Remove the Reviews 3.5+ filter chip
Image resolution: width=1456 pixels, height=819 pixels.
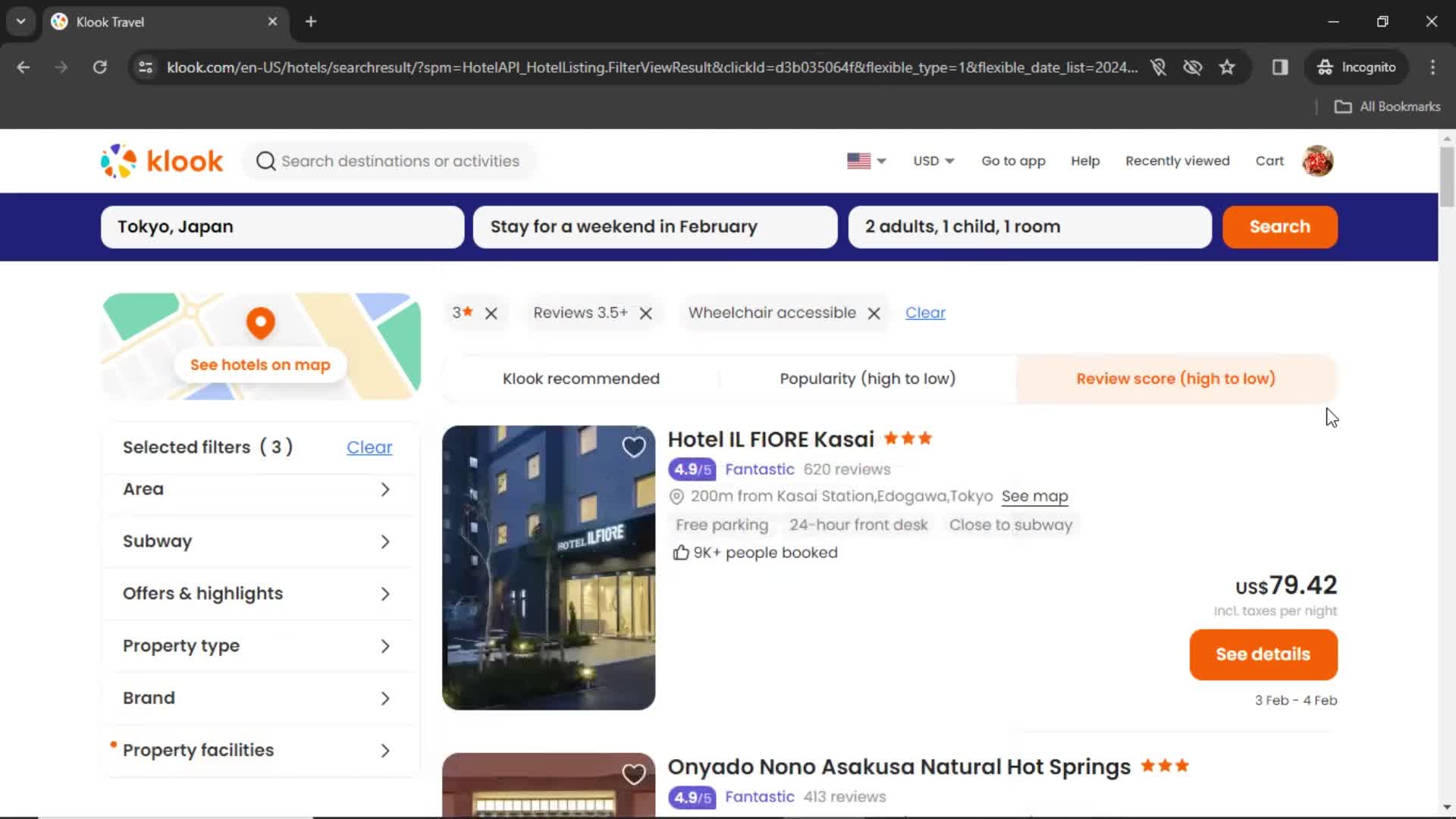(646, 313)
